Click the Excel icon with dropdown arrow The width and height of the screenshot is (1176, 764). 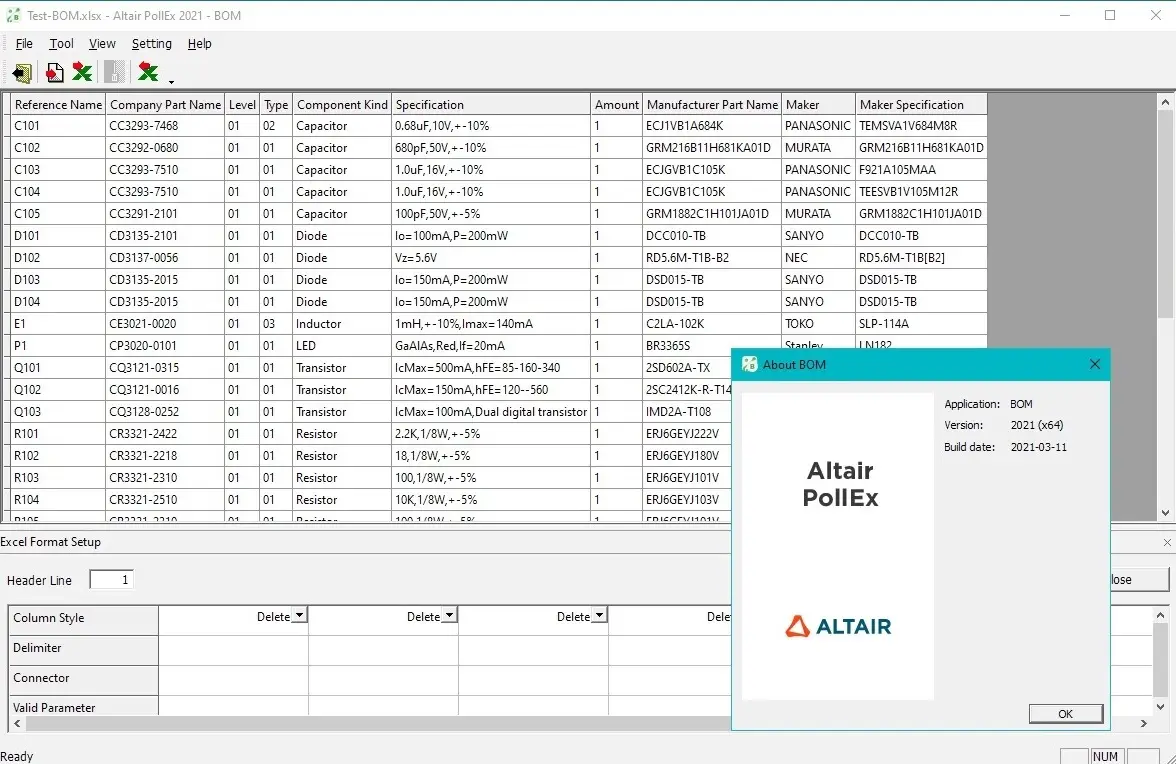148,72
